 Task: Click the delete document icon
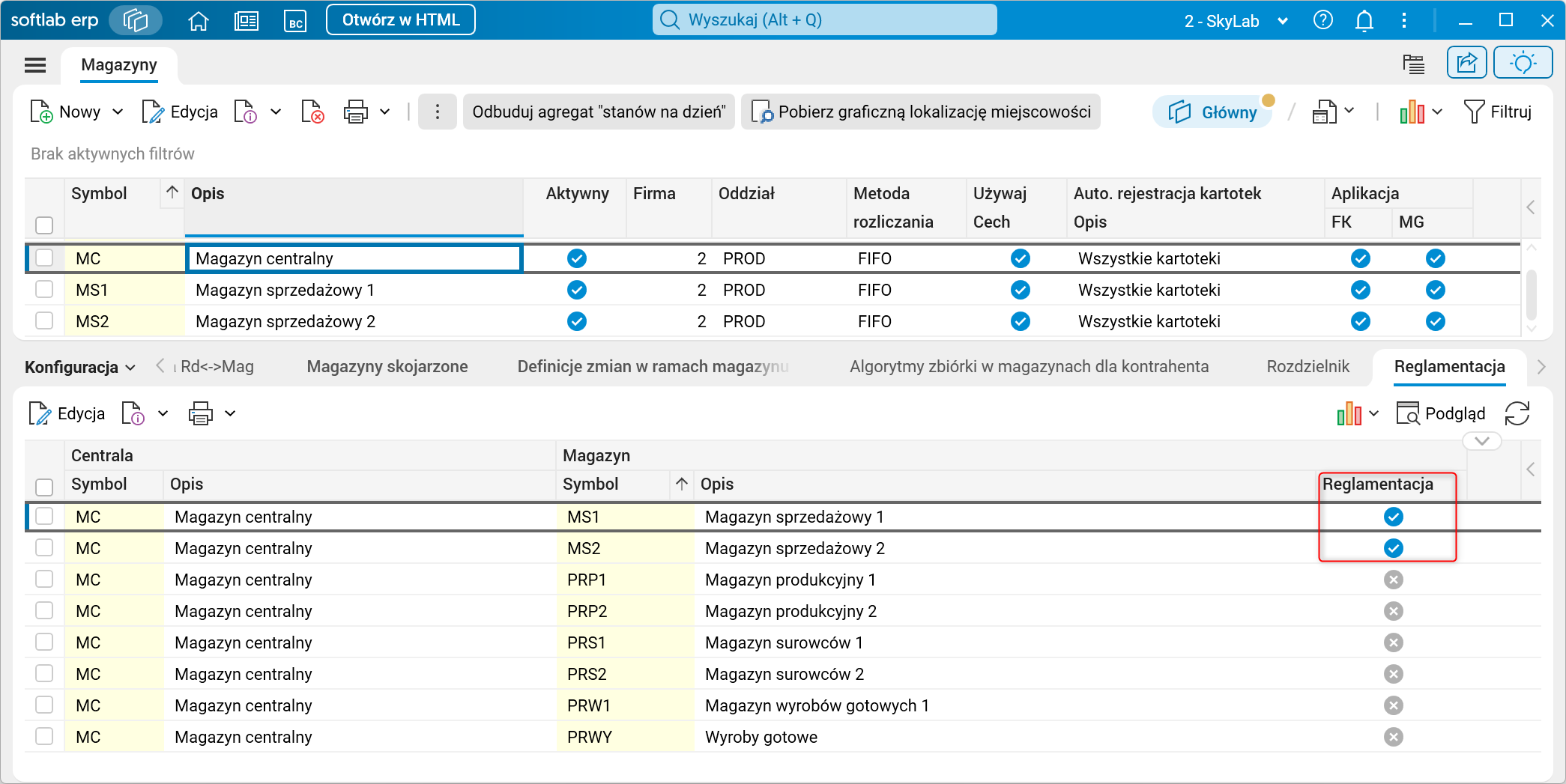312,112
